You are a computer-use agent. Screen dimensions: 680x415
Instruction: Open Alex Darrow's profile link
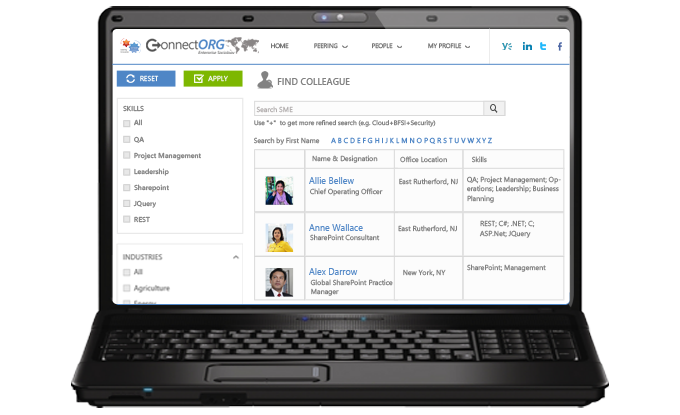pos(333,272)
